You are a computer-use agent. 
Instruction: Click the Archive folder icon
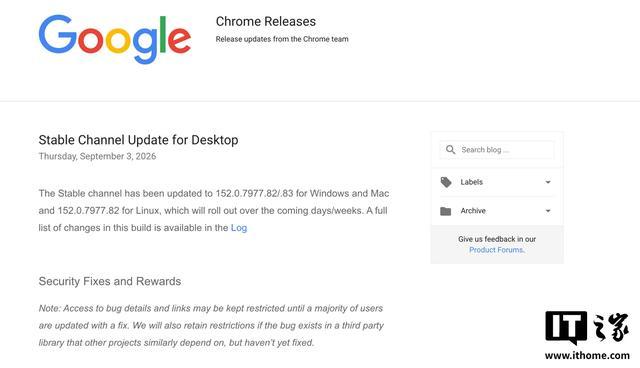(446, 211)
